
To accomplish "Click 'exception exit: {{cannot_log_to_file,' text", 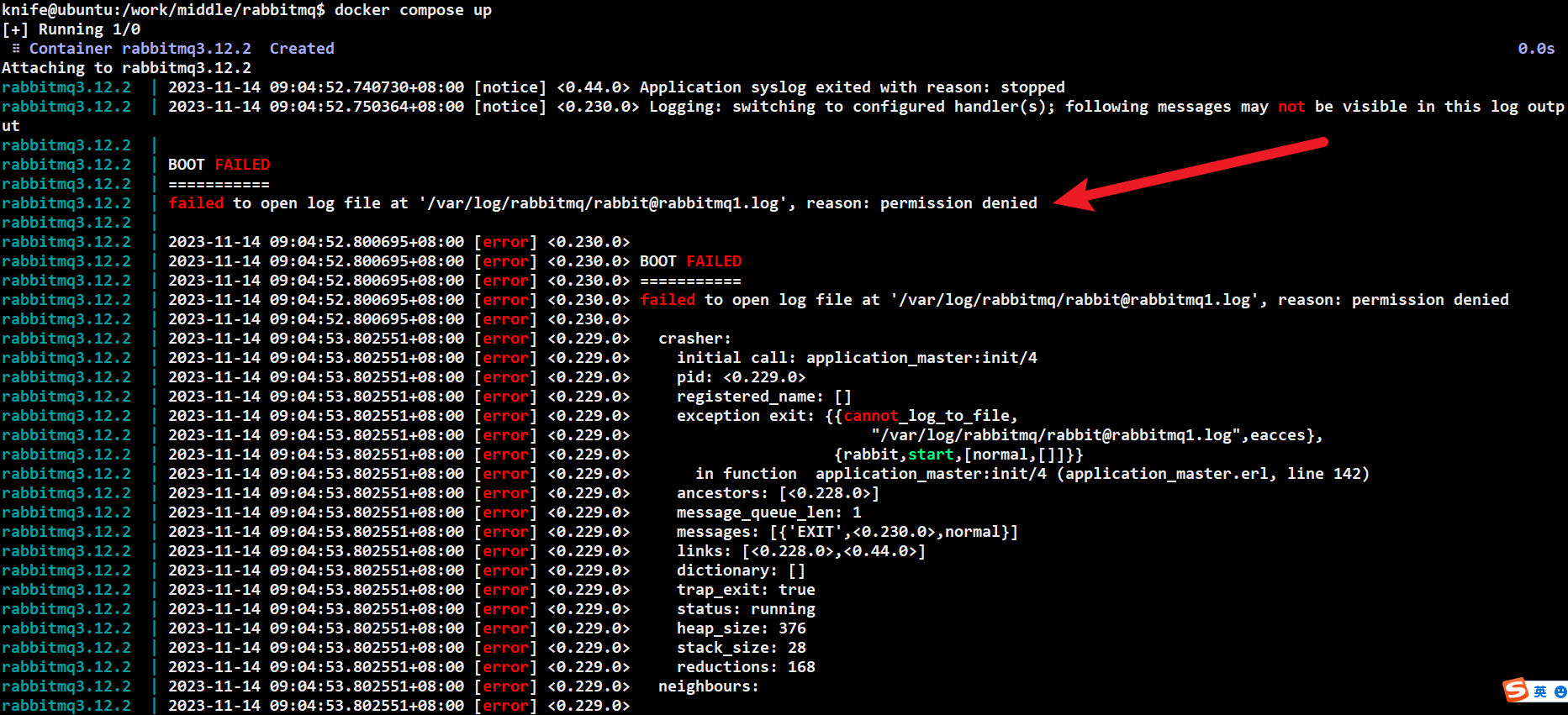I will point(847,416).
